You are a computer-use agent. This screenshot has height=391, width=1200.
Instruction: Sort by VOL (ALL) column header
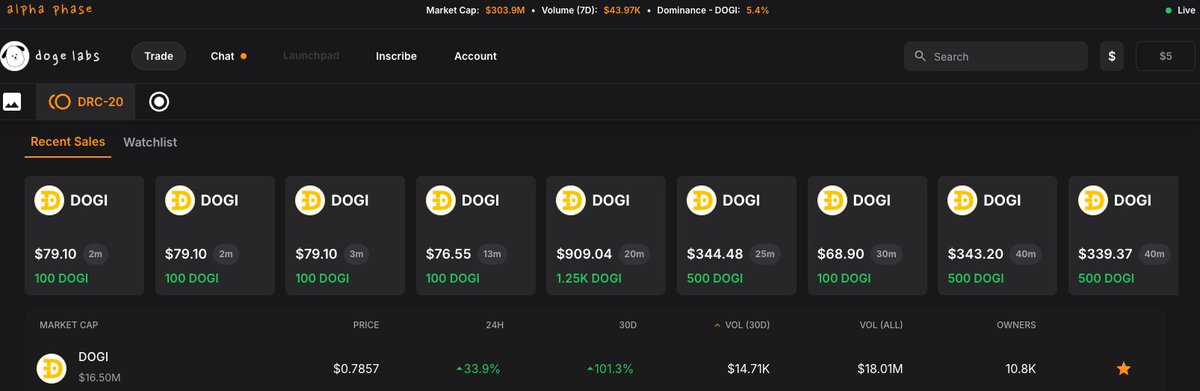coord(881,325)
